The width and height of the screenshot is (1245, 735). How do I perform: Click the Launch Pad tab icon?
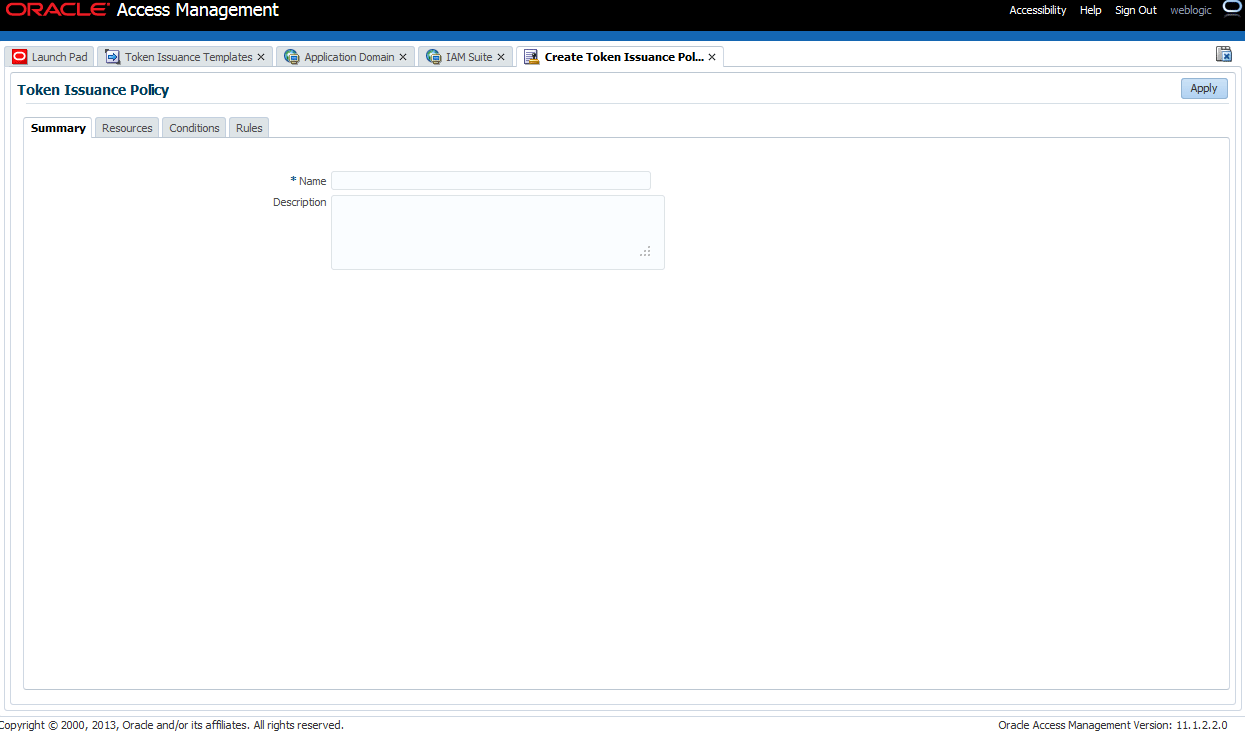pyautogui.click(x=19, y=57)
